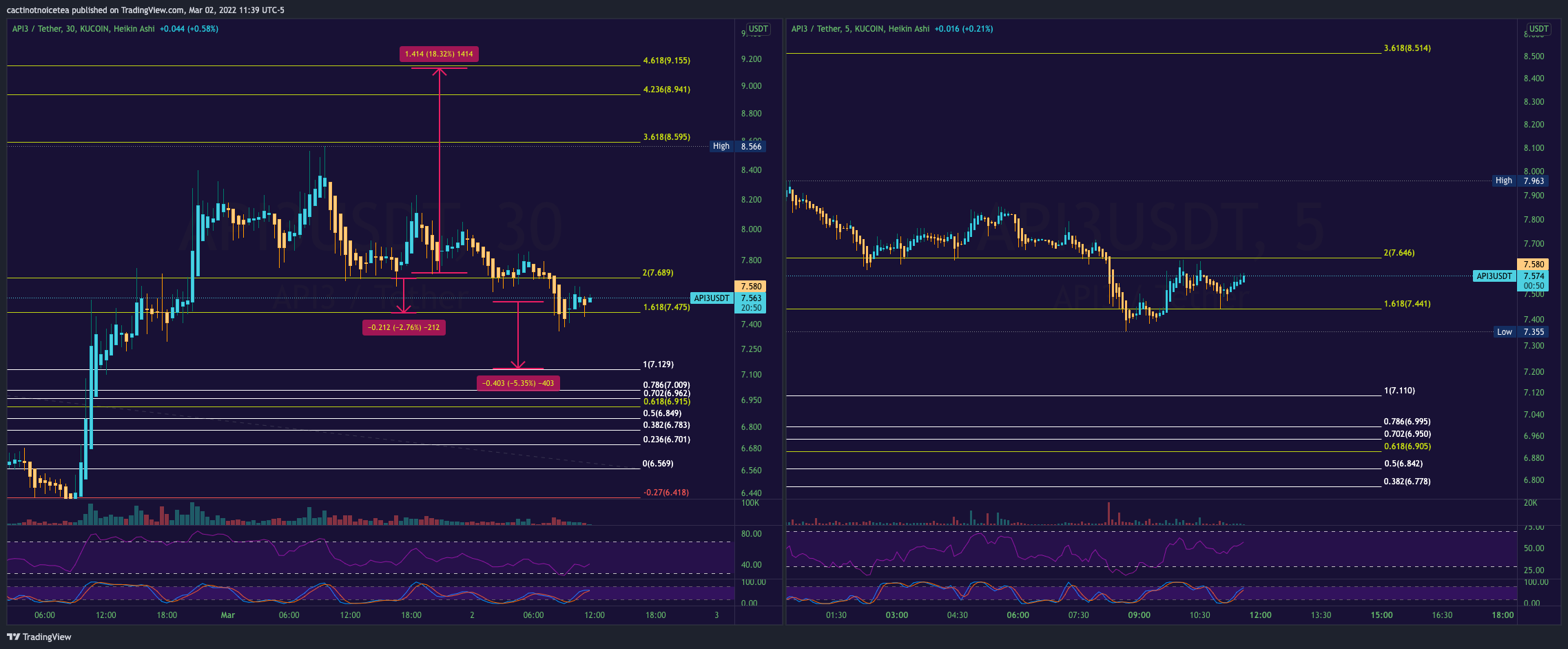The height and width of the screenshot is (649, 1568).
Task: Click the 4.236(8.941) Fibonacci level label
Action: coord(666,90)
